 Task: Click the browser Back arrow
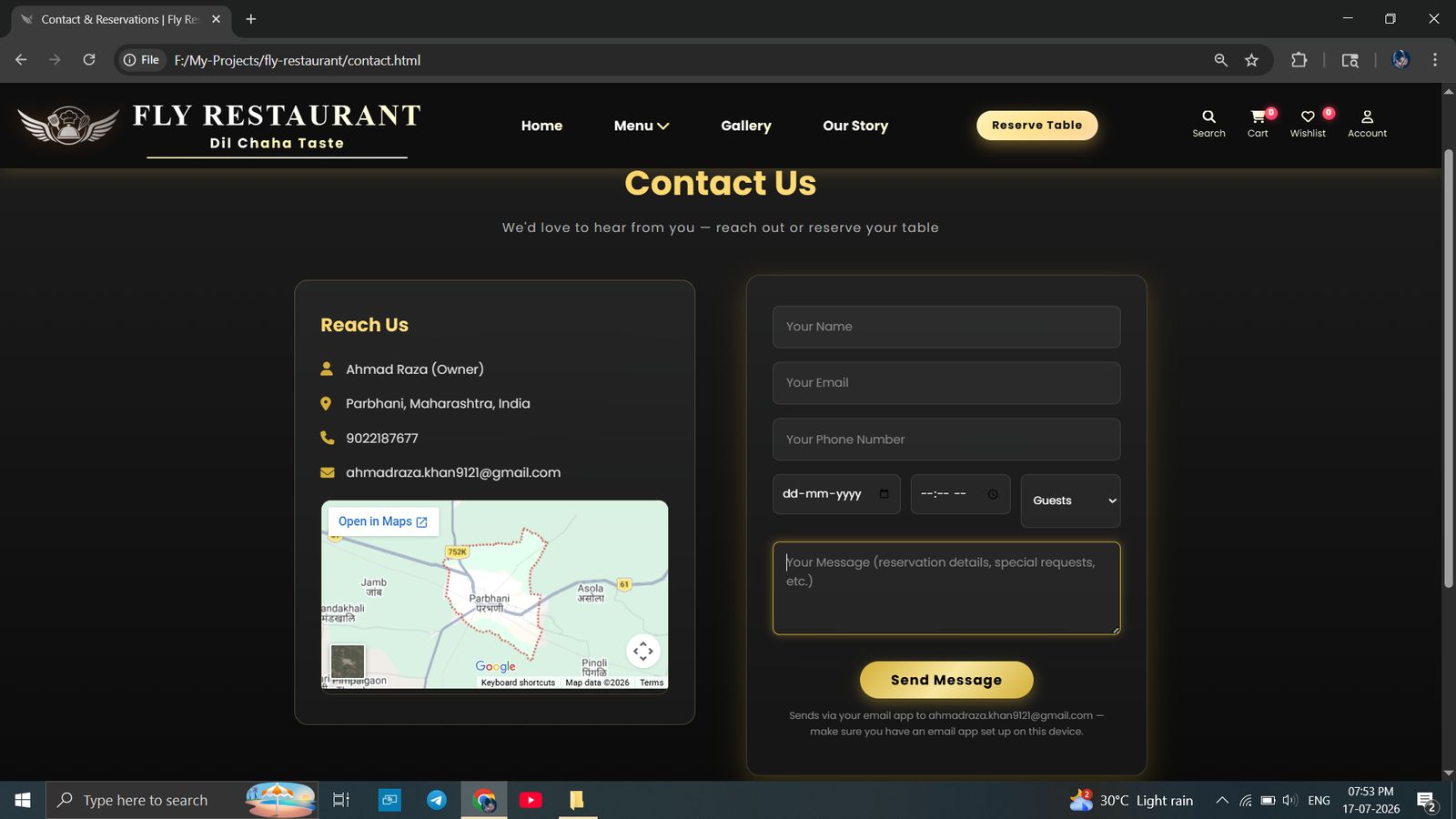coord(21,60)
